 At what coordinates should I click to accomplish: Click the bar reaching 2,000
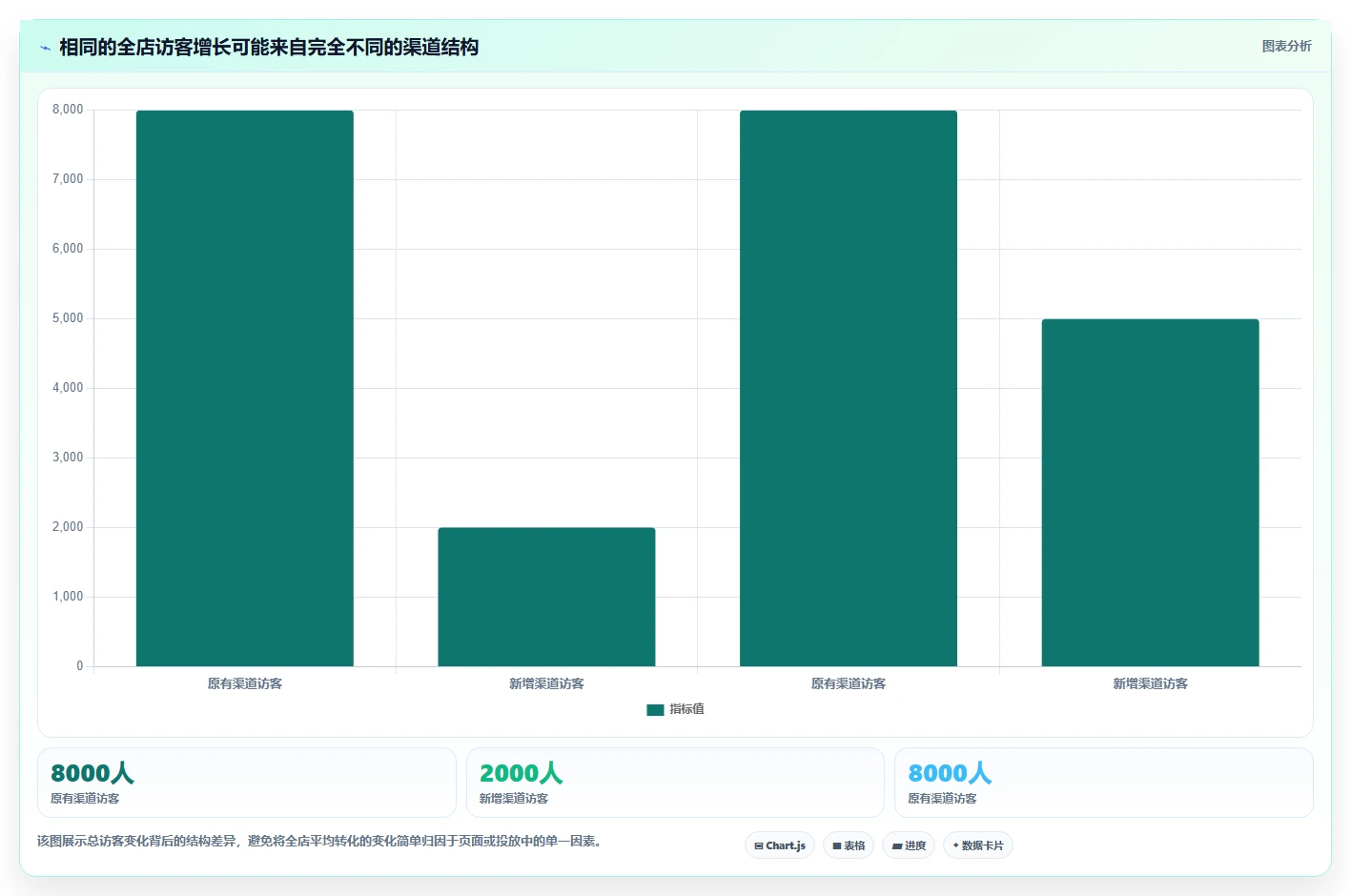546,597
